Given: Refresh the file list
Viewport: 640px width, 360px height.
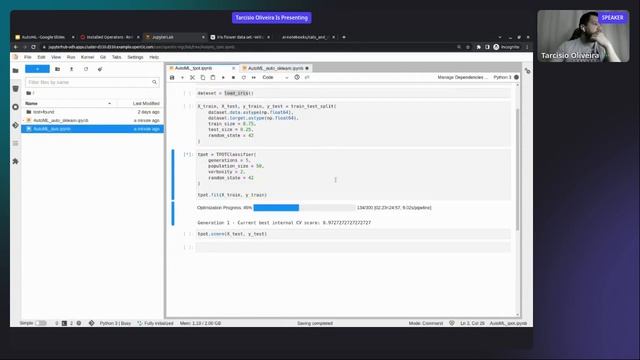Looking at the screenshot, I should coord(86,69).
